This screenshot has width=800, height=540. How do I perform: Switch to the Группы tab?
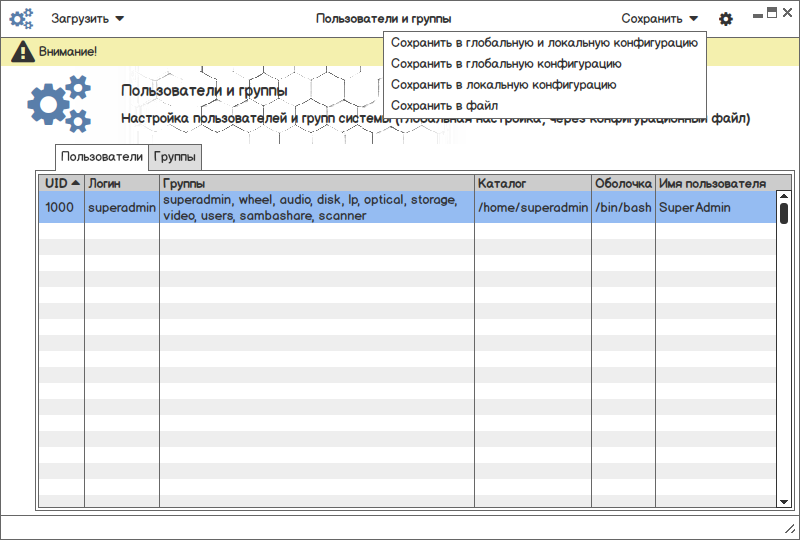[176, 157]
